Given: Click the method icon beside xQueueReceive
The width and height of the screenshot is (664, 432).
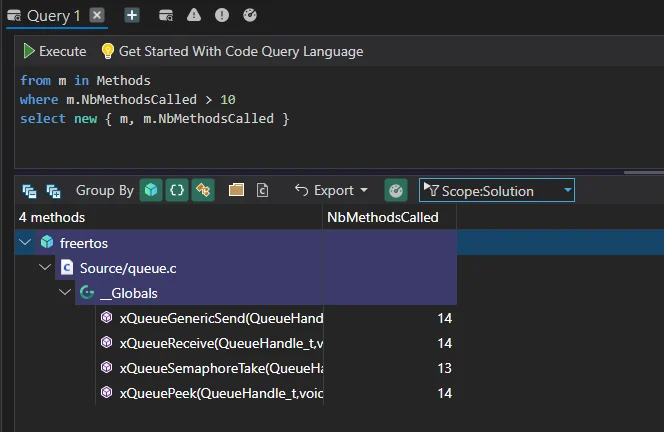Looking at the screenshot, I should [x=107, y=342].
